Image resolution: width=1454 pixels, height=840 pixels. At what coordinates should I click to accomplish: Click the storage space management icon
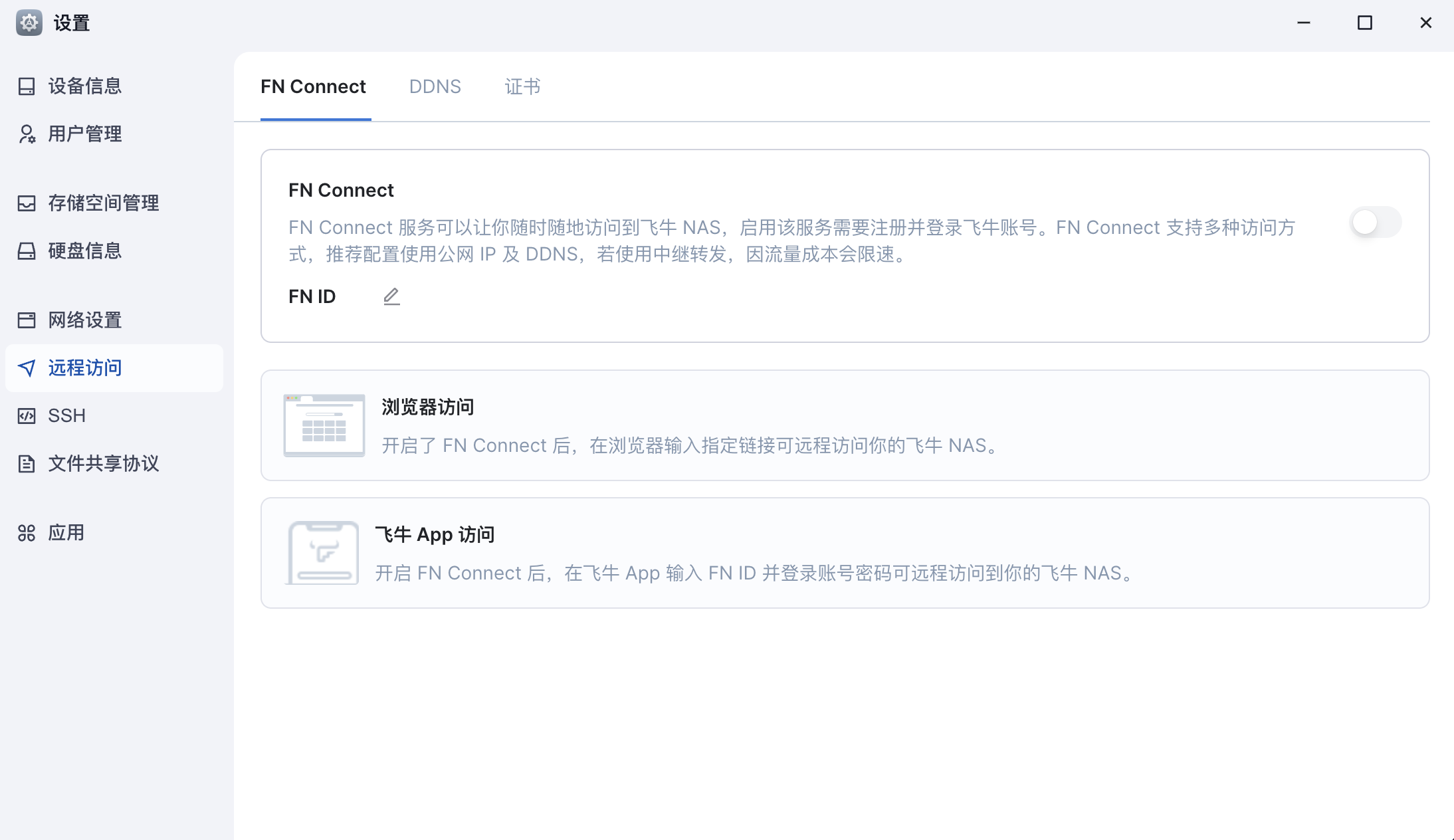tap(27, 203)
